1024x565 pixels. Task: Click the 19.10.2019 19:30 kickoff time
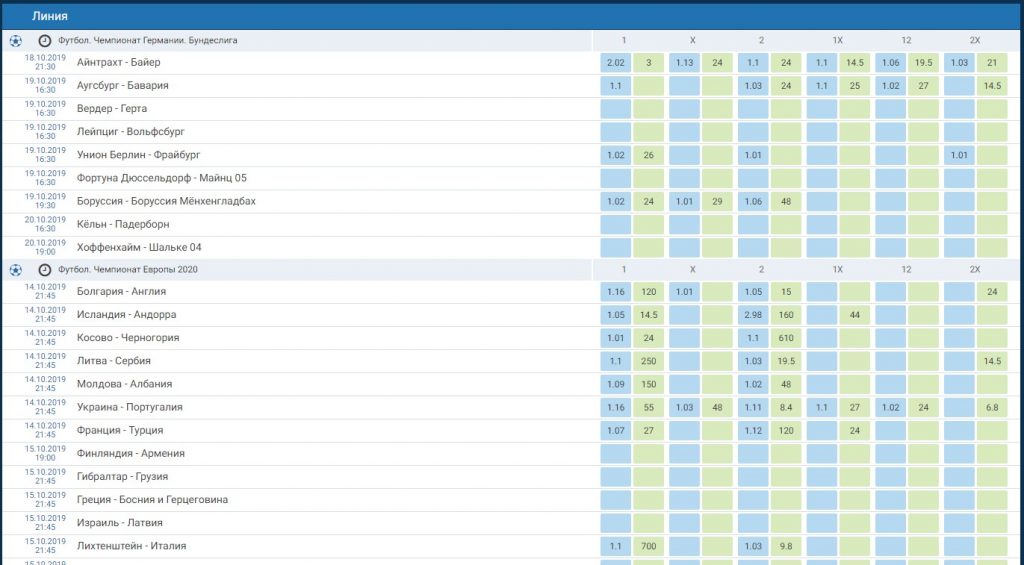click(45, 201)
